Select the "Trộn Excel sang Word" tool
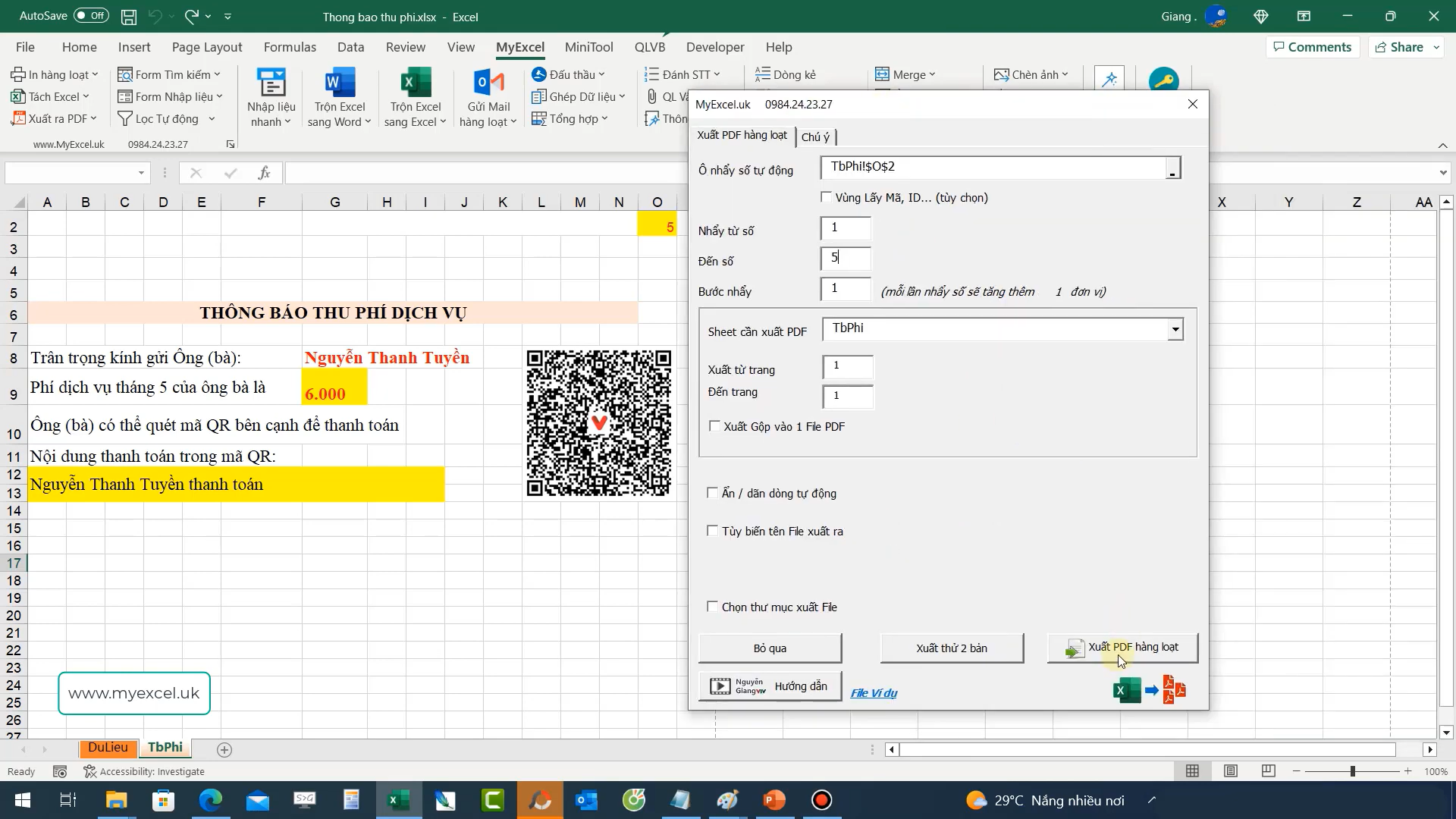 [339, 96]
